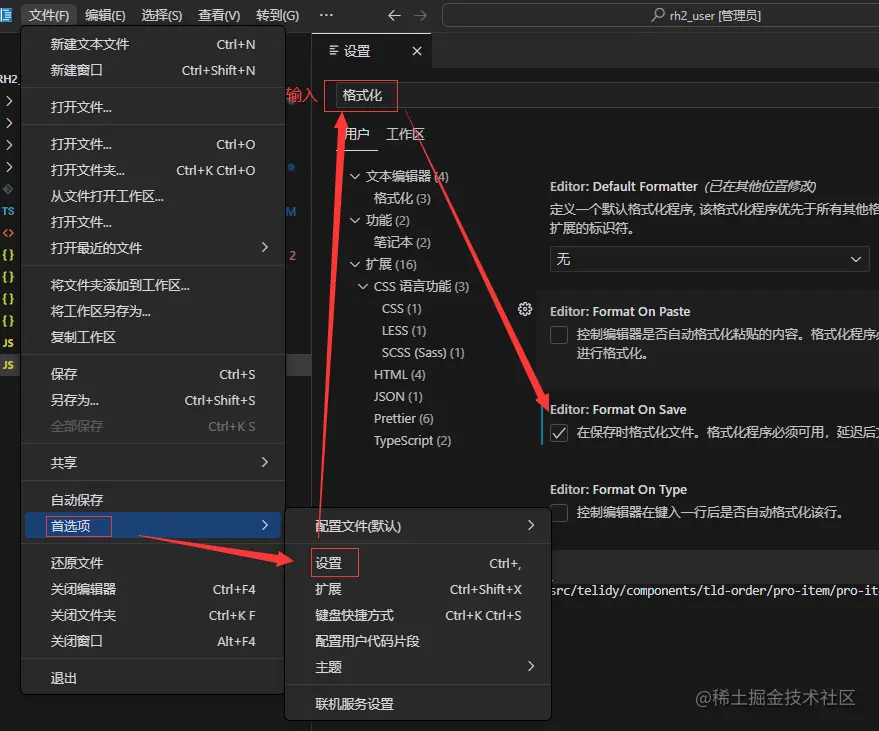879x731 pixels.
Task: Open 联机服务设置 from the submenu
Action: point(418,704)
